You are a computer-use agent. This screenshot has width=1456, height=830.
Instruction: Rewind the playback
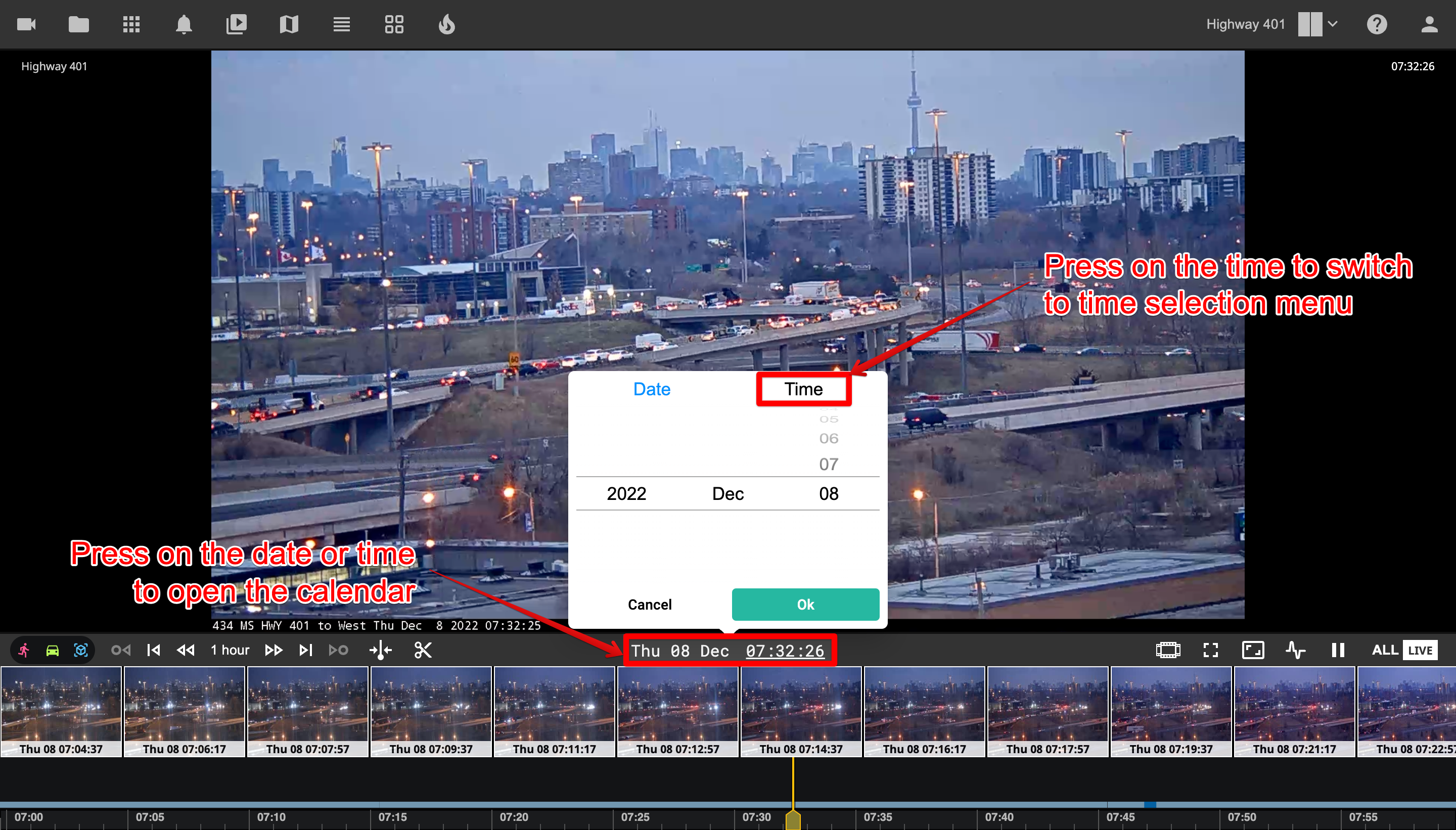(186, 650)
